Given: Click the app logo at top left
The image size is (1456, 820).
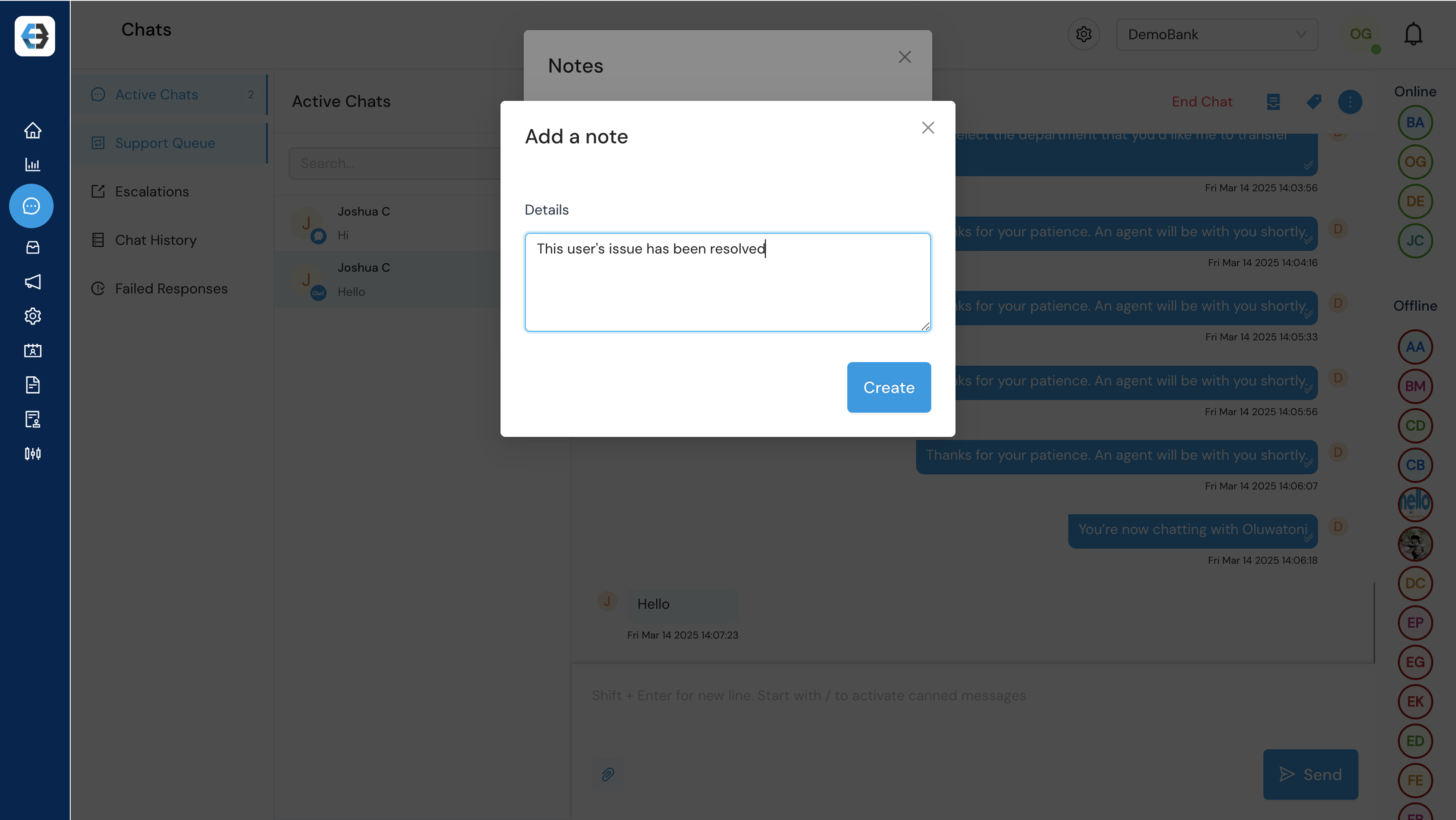Looking at the screenshot, I should (35, 36).
